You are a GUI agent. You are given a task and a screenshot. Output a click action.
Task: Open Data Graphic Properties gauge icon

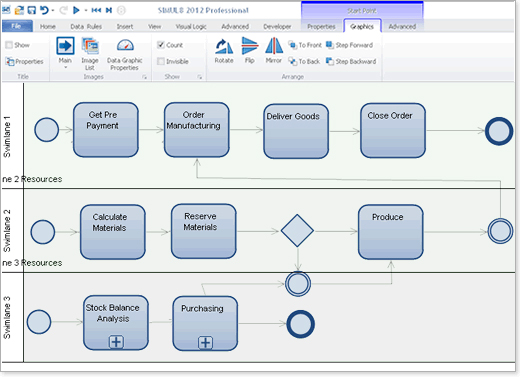125,45
